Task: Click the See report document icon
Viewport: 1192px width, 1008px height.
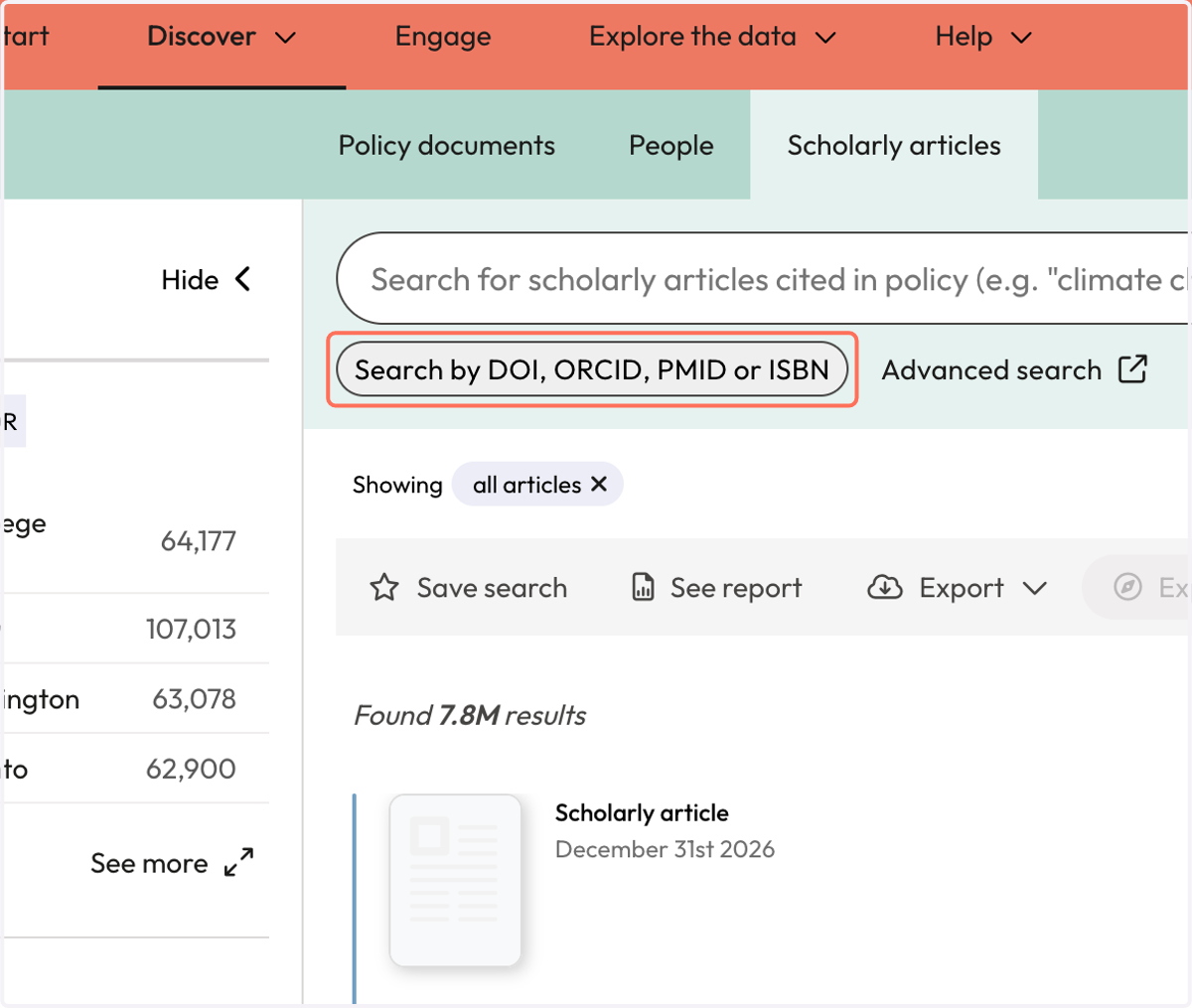Action: [x=644, y=588]
